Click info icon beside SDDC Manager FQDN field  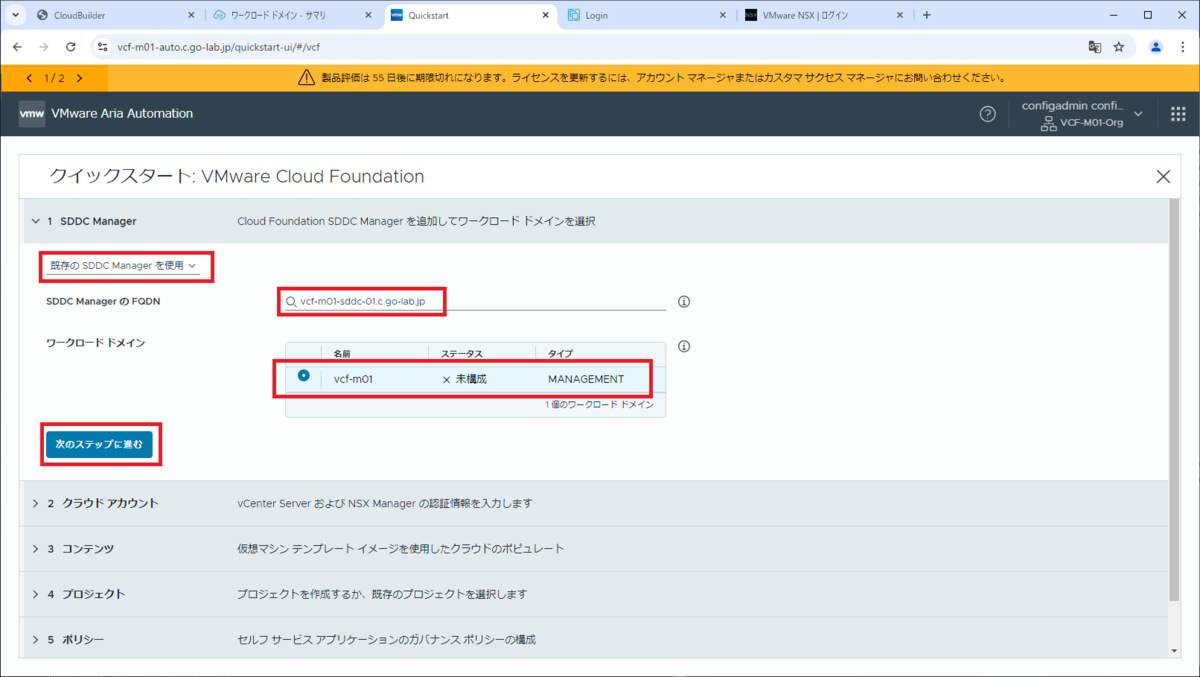click(x=684, y=301)
